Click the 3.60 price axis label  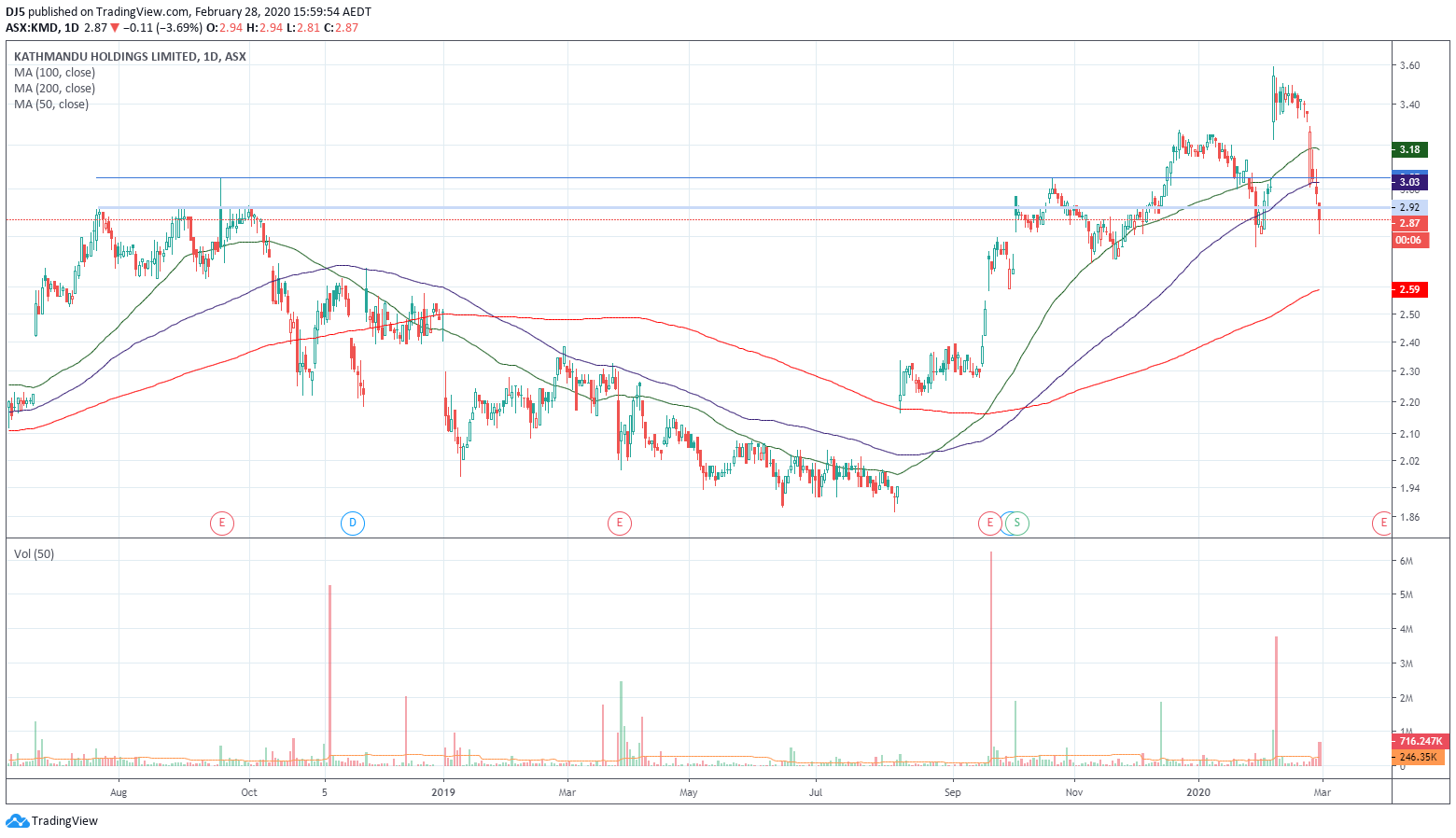[x=1409, y=65]
